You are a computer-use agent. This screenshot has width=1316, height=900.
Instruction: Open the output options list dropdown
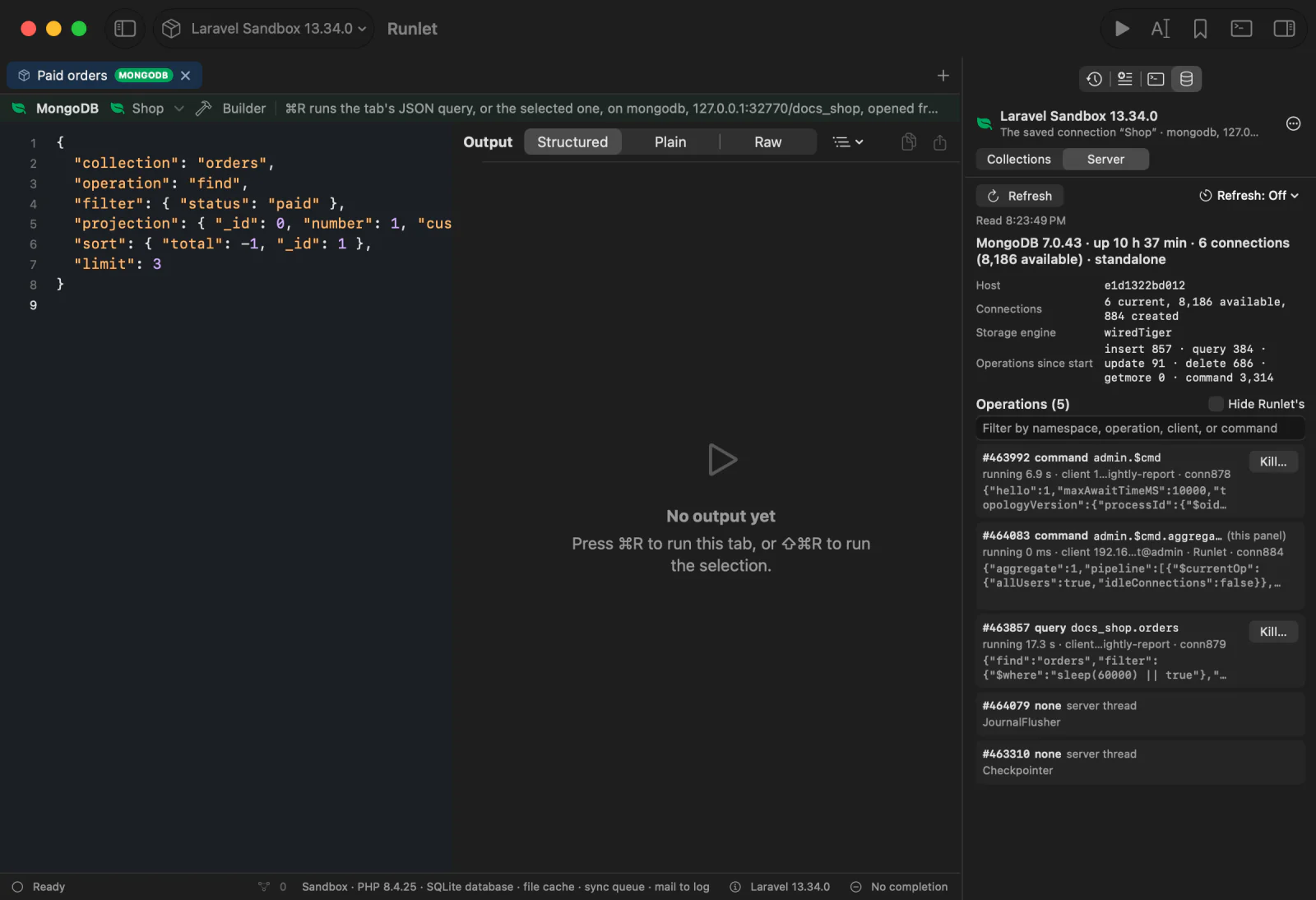(x=848, y=142)
